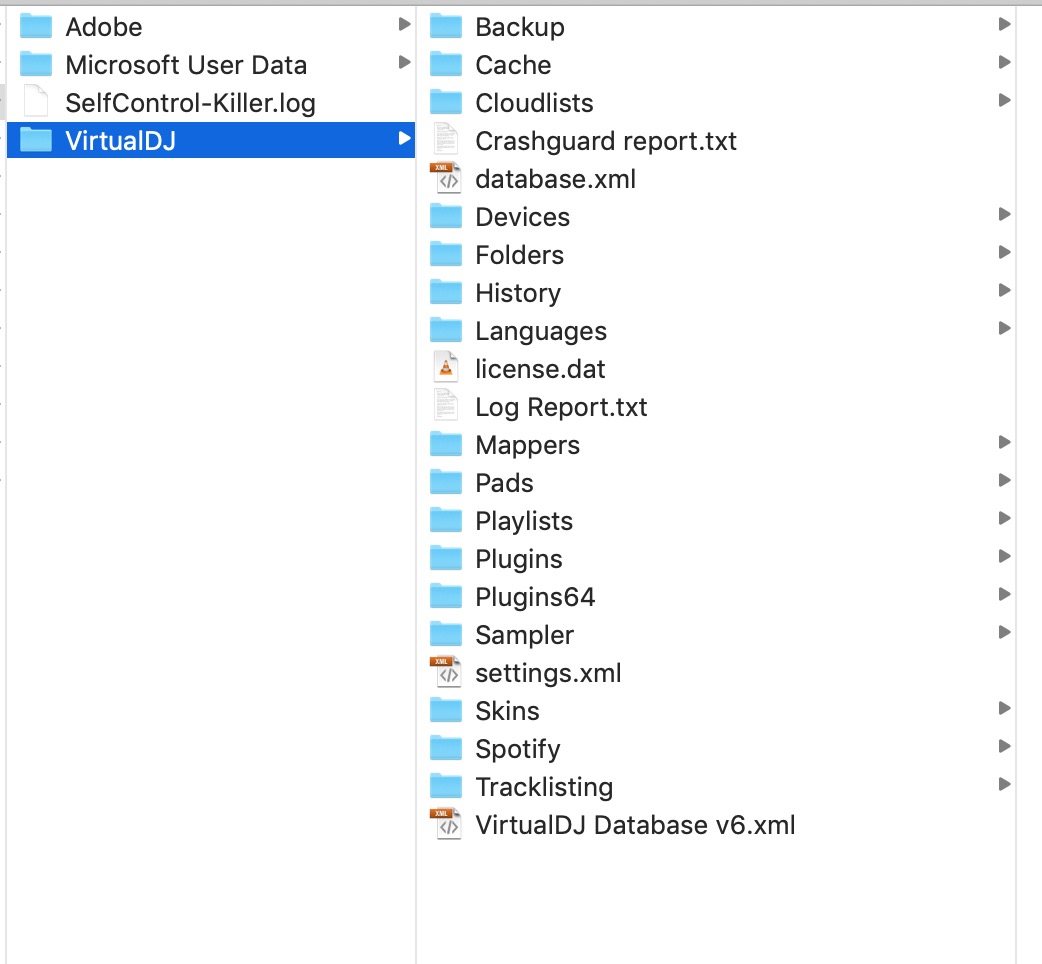This screenshot has width=1042, height=964.
Task: Select the Adobe folder name
Action: point(104,27)
